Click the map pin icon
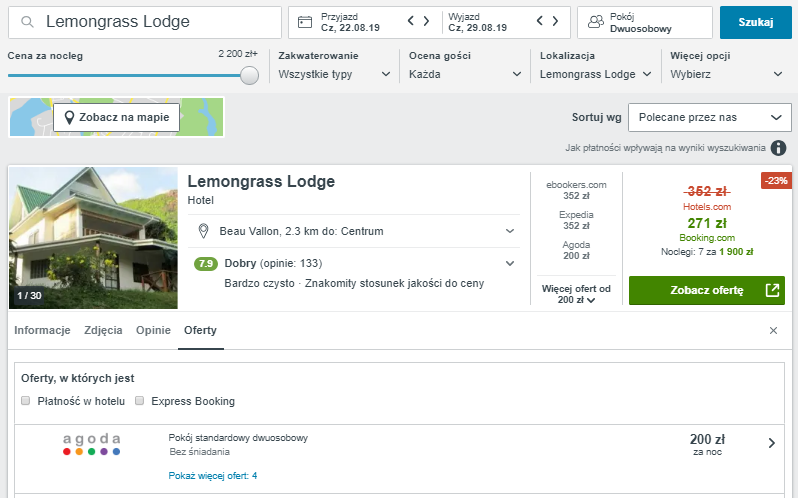The width and height of the screenshot is (798, 498). [x=70, y=118]
